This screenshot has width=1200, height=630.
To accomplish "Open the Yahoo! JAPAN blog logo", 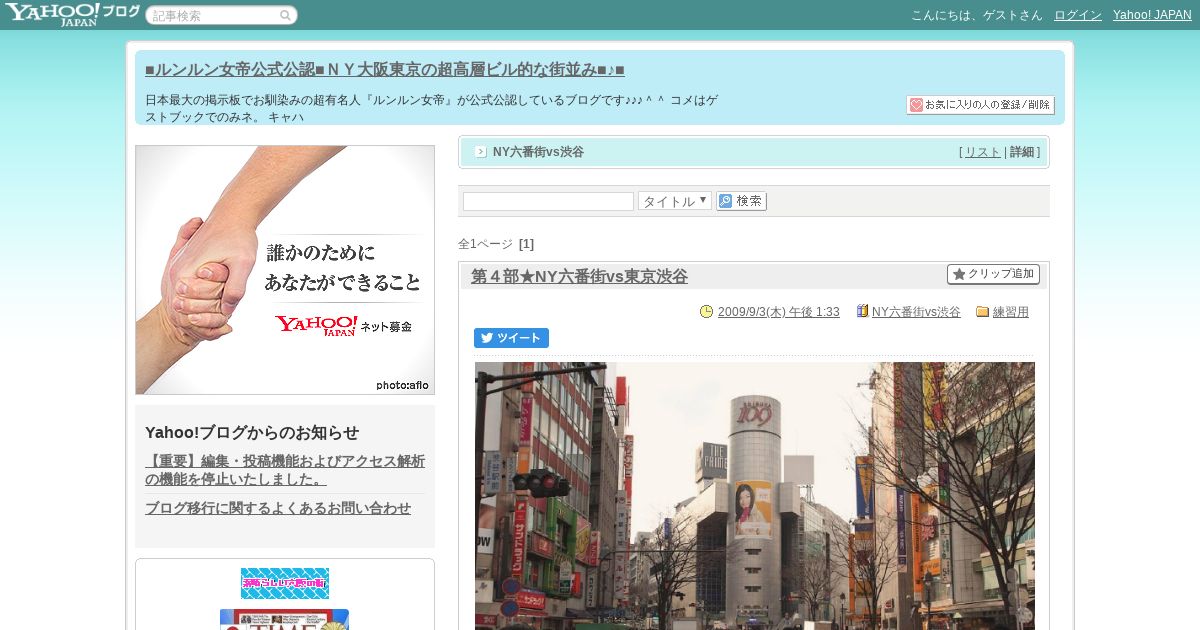I will (72, 14).
